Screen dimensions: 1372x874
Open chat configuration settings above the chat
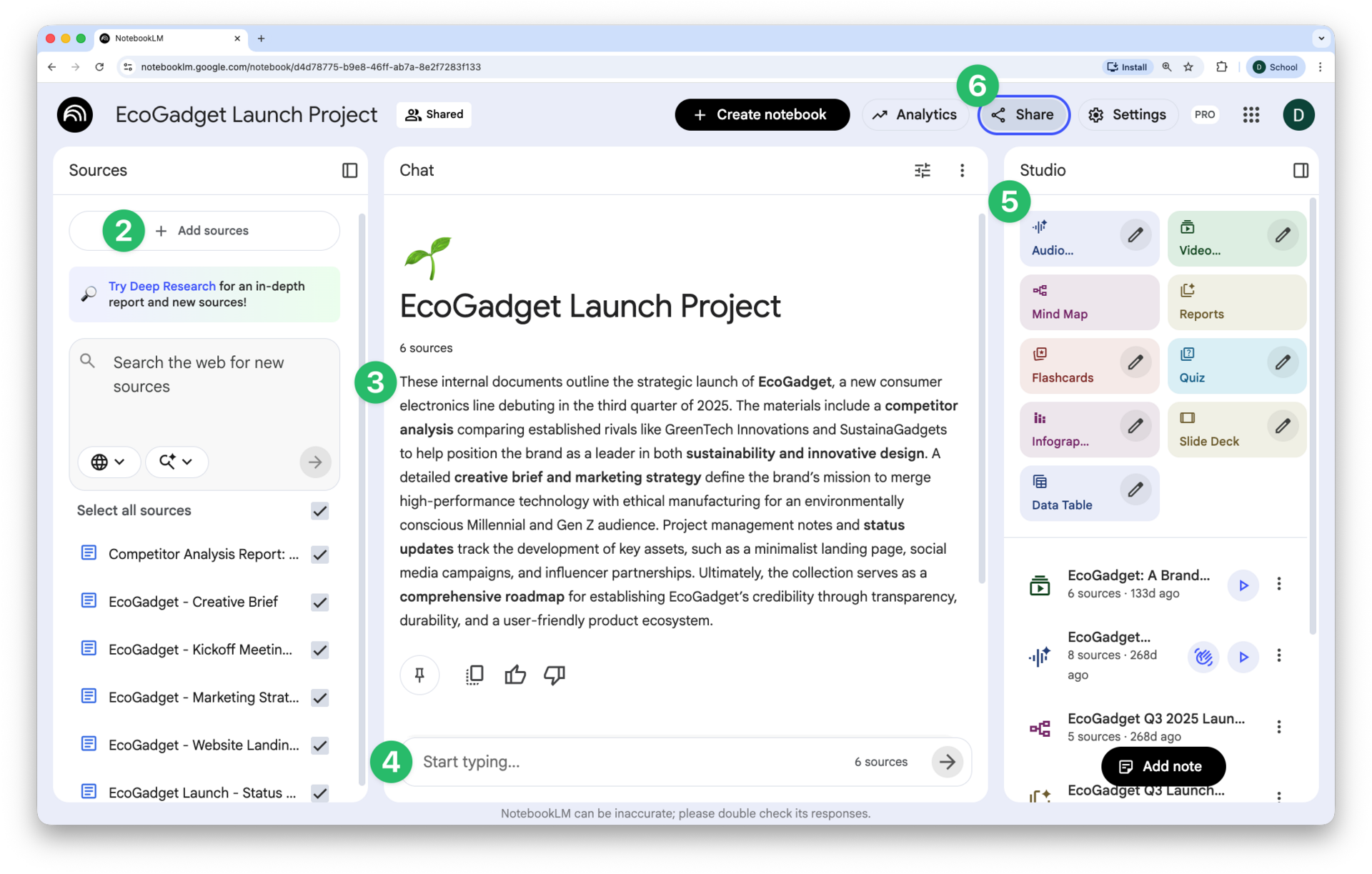923,170
